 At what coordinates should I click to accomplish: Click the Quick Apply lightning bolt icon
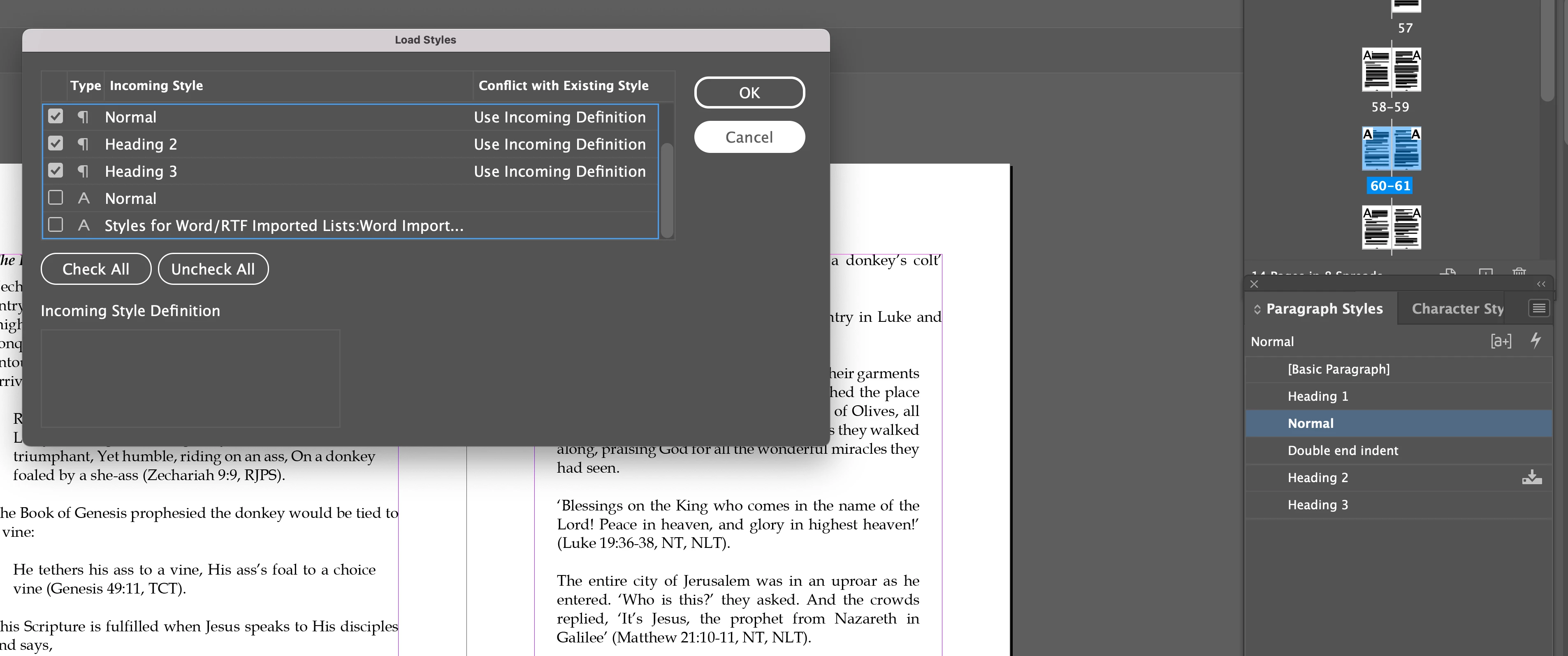(1536, 340)
